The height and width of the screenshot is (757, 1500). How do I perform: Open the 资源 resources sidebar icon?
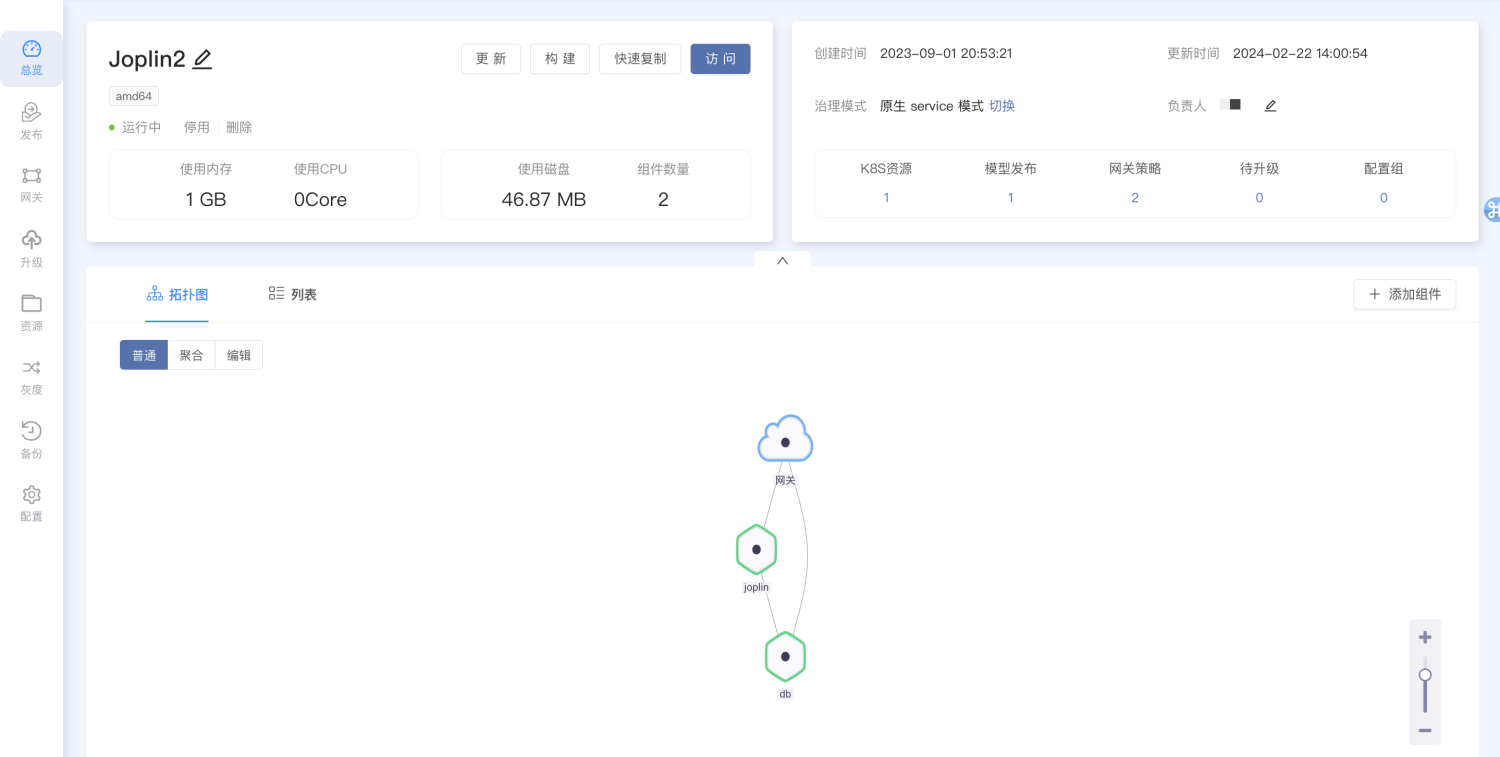31,303
